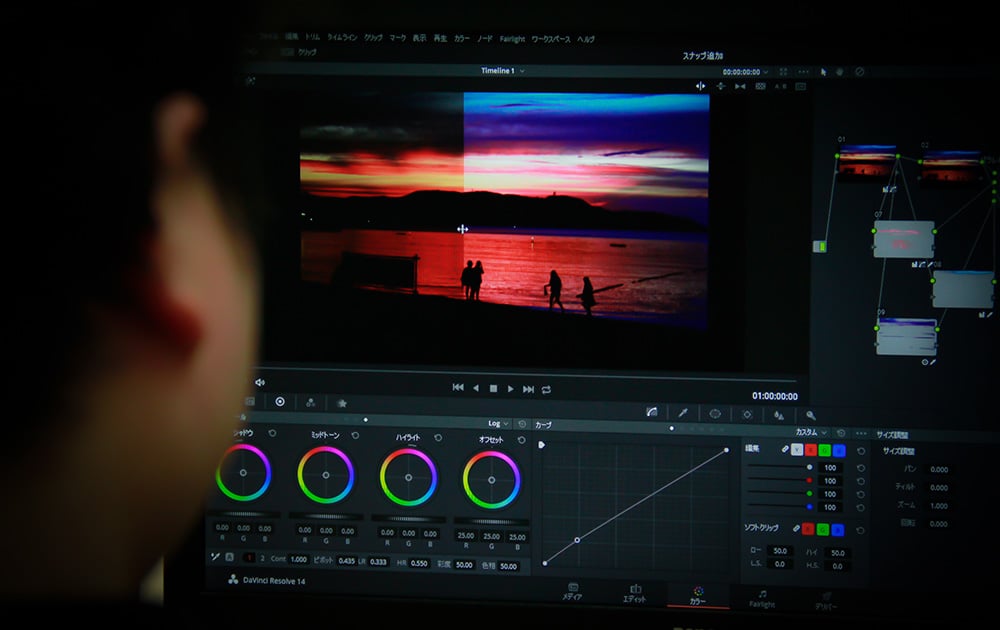Switch to the メディア page tab

coord(572,592)
